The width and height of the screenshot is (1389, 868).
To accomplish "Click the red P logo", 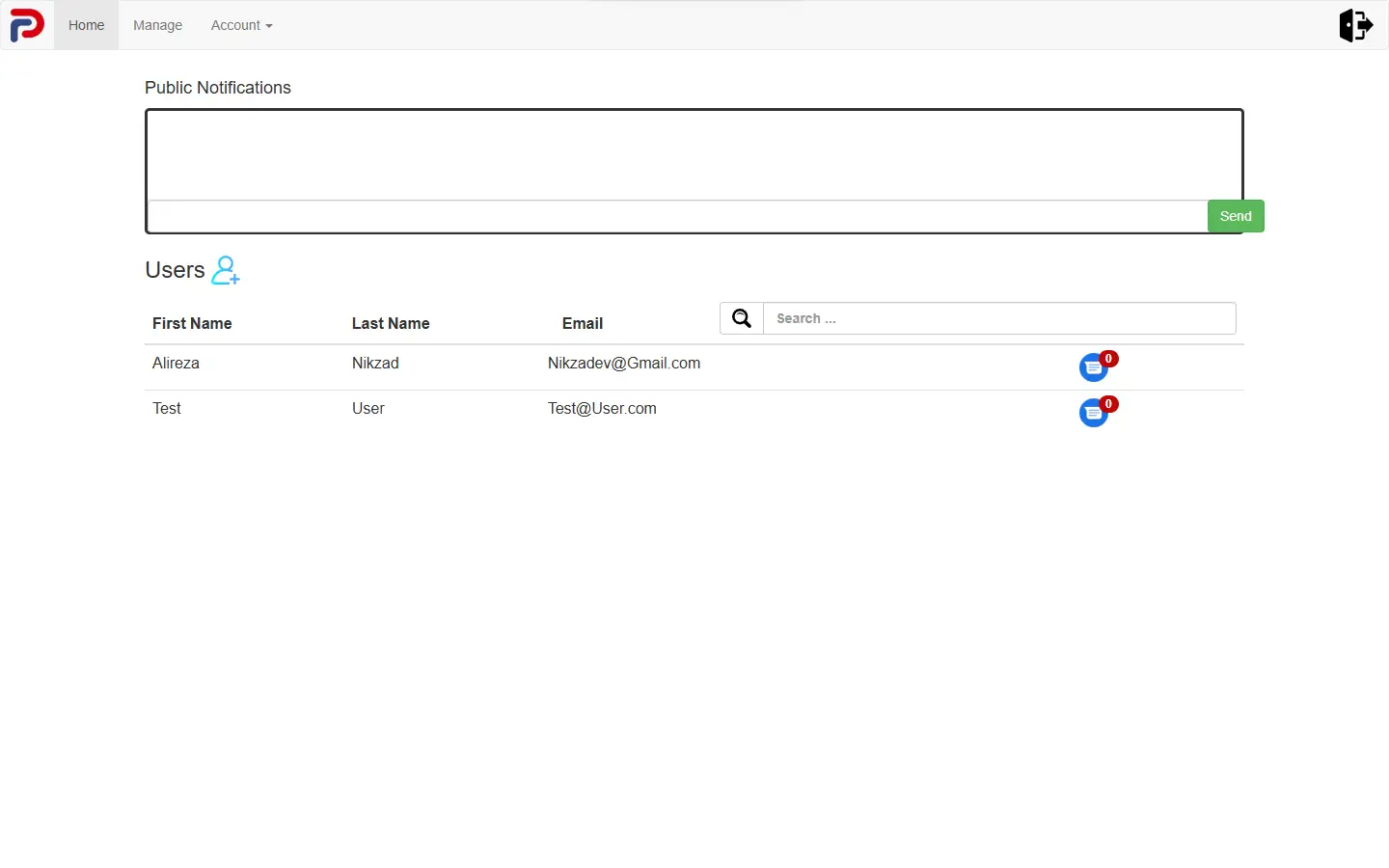I will pos(27,25).
